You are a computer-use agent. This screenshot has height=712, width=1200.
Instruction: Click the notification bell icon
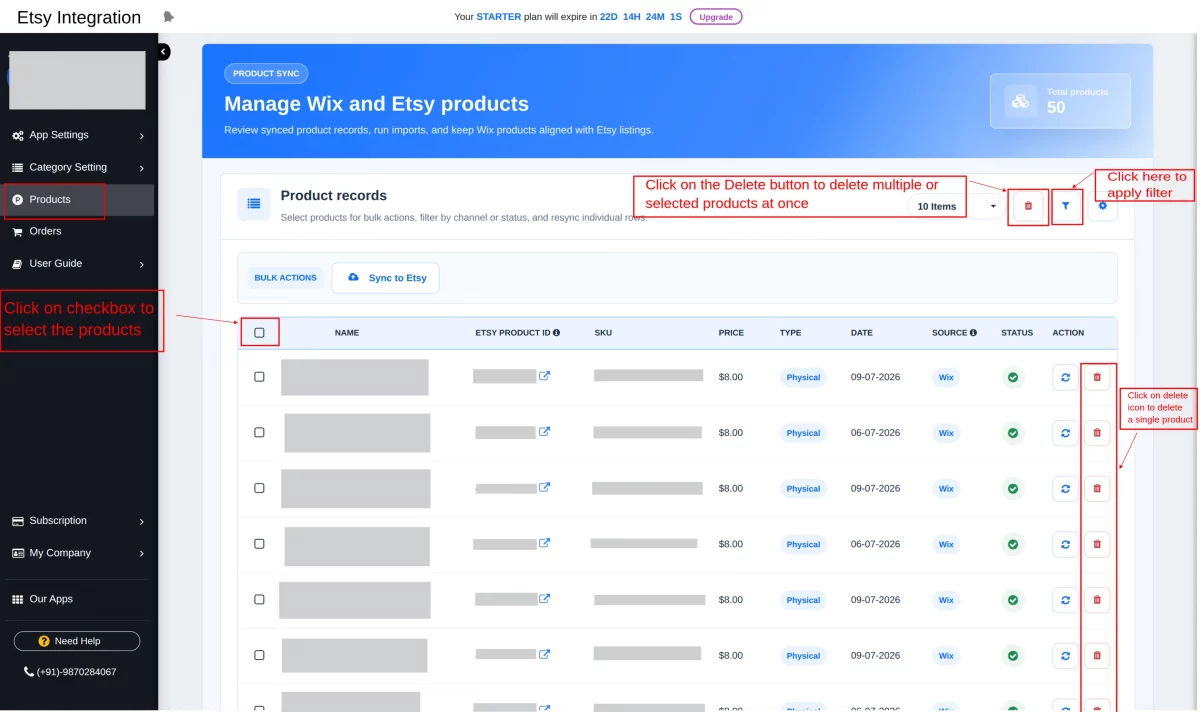[x=168, y=17]
